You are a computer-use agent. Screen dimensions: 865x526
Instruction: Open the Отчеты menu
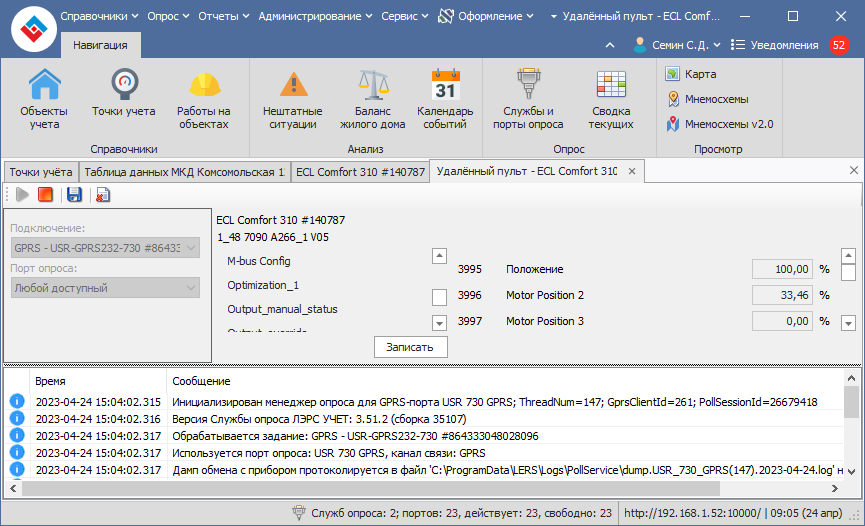[x=224, y=16]
